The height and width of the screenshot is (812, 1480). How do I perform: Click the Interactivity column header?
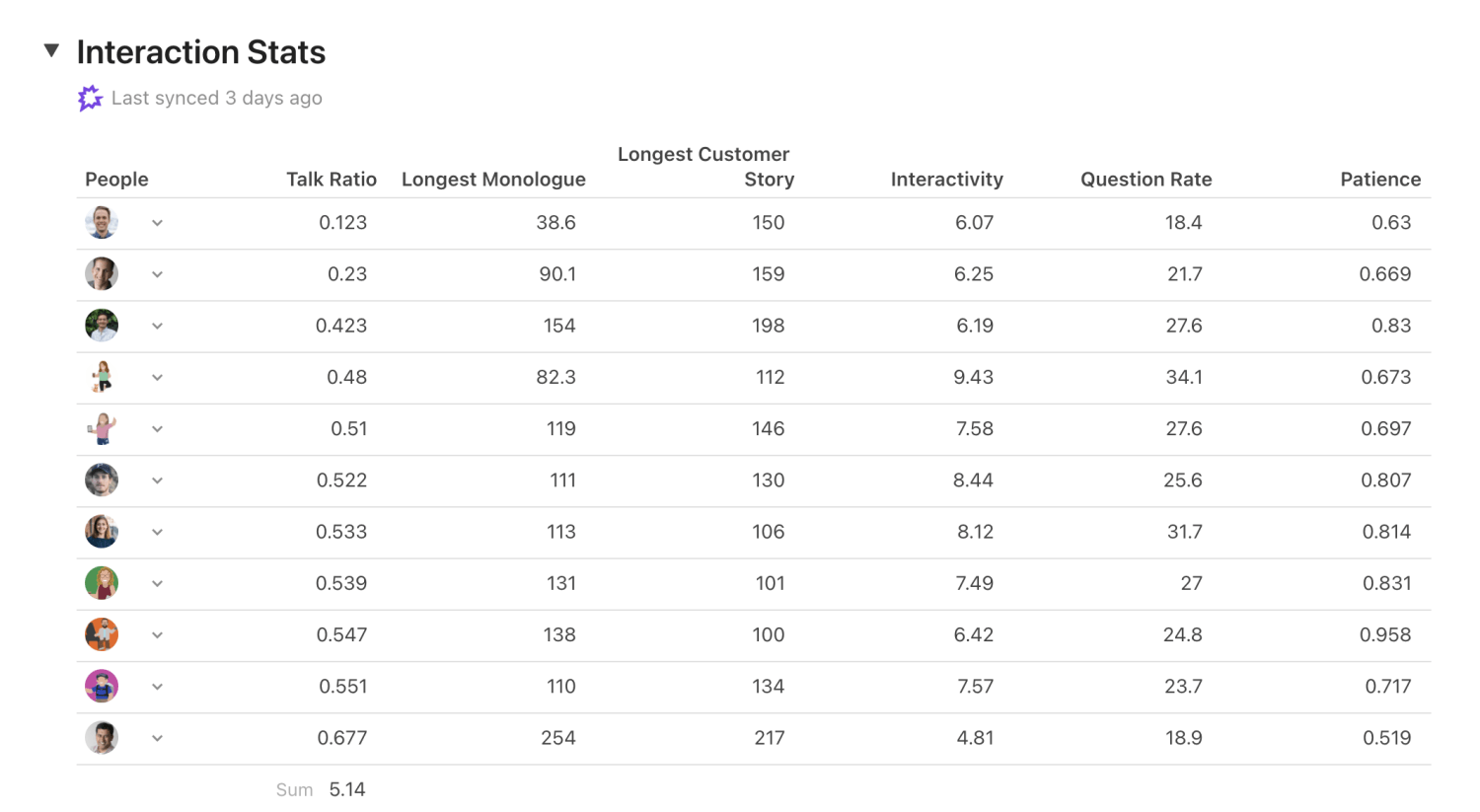pos(946,180)
